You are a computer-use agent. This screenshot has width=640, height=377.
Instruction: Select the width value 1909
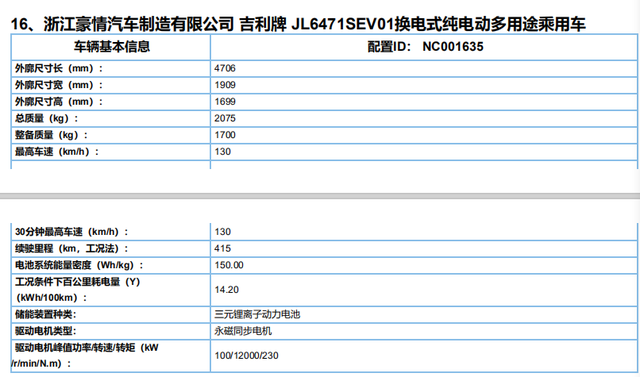[x=225, y=85]
